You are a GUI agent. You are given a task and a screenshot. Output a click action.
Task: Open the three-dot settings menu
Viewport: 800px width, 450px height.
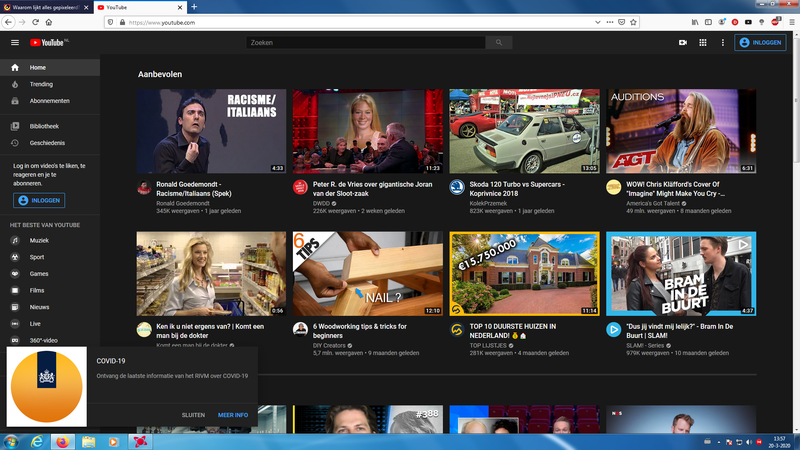[x=722, y=43]
